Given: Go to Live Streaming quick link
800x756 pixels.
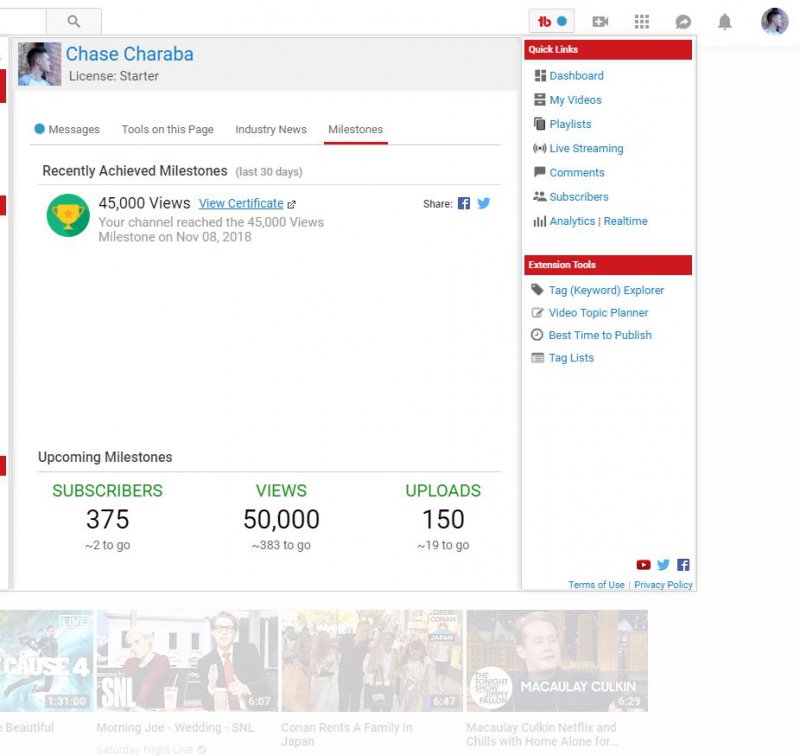Looking at the screenshot, I should click(x=586, y=148).
